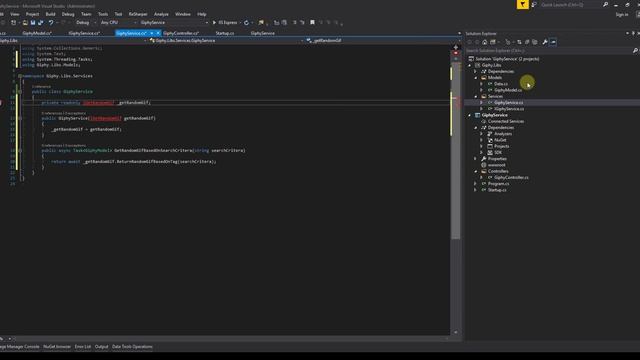Open the ReSharper menu

pos(138,14)
